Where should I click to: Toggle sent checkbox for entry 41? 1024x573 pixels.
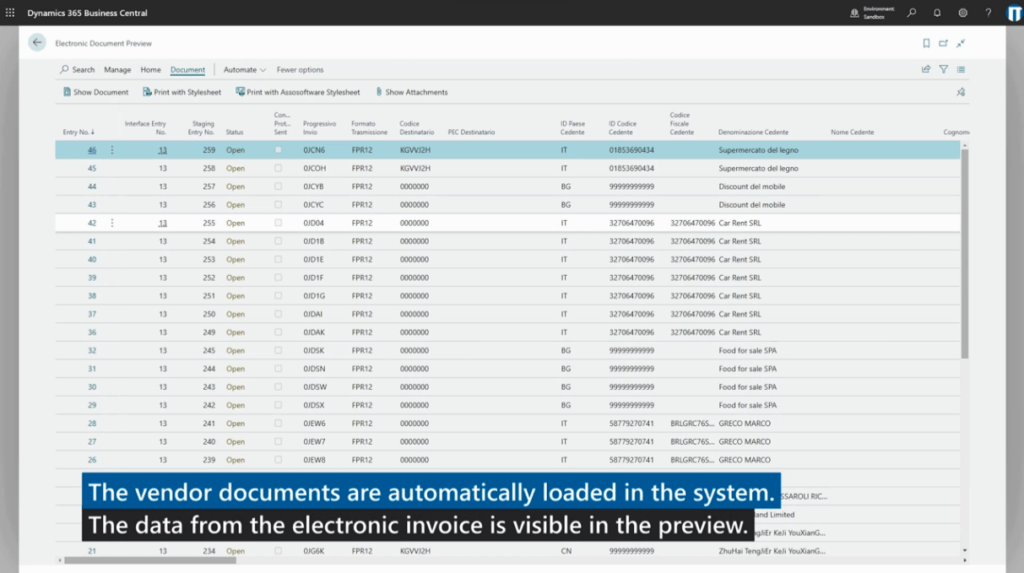coord(278,241)
